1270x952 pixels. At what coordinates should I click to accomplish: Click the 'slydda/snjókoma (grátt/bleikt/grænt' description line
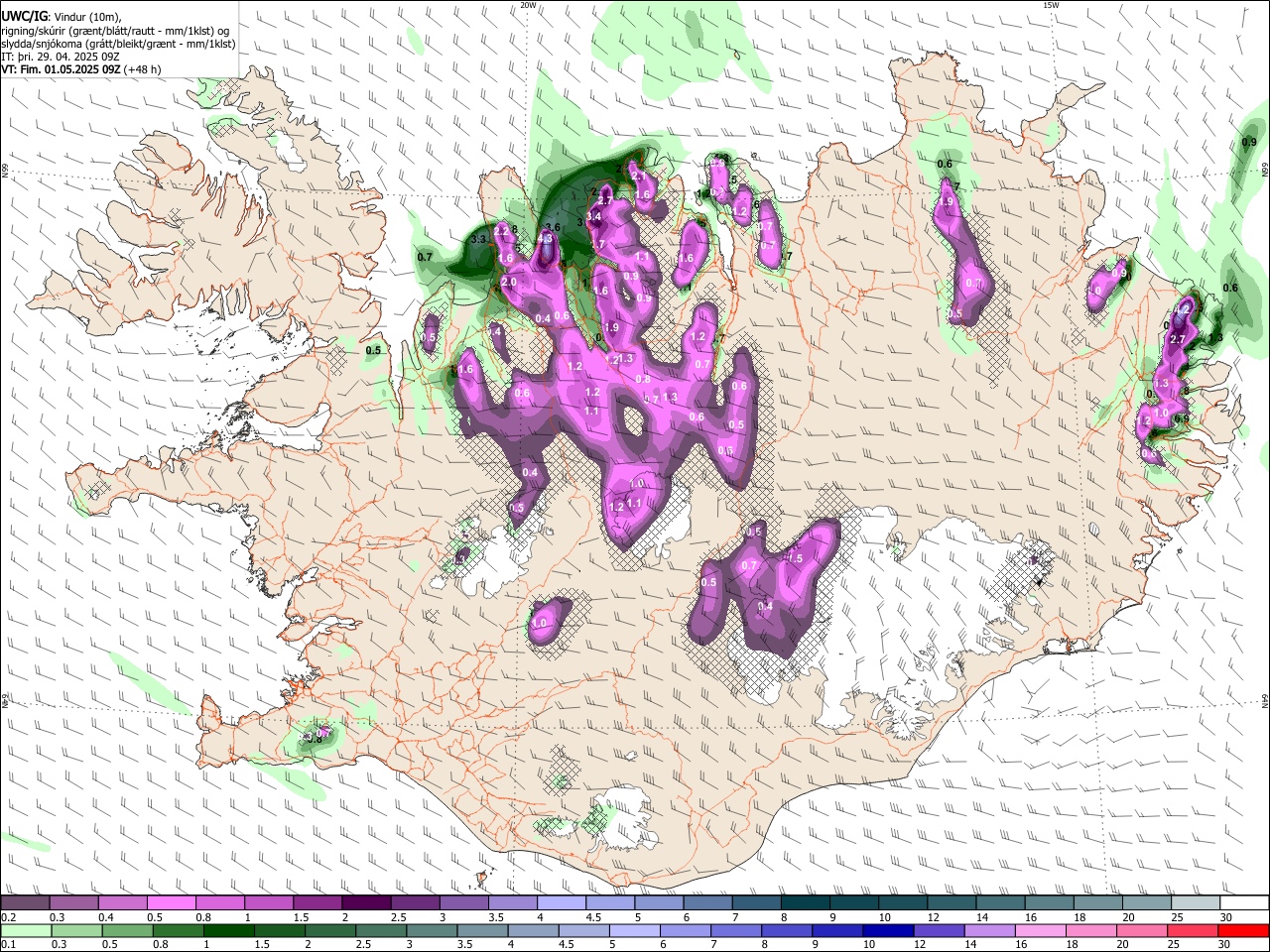pyautogui.click(x=117, y=44)
